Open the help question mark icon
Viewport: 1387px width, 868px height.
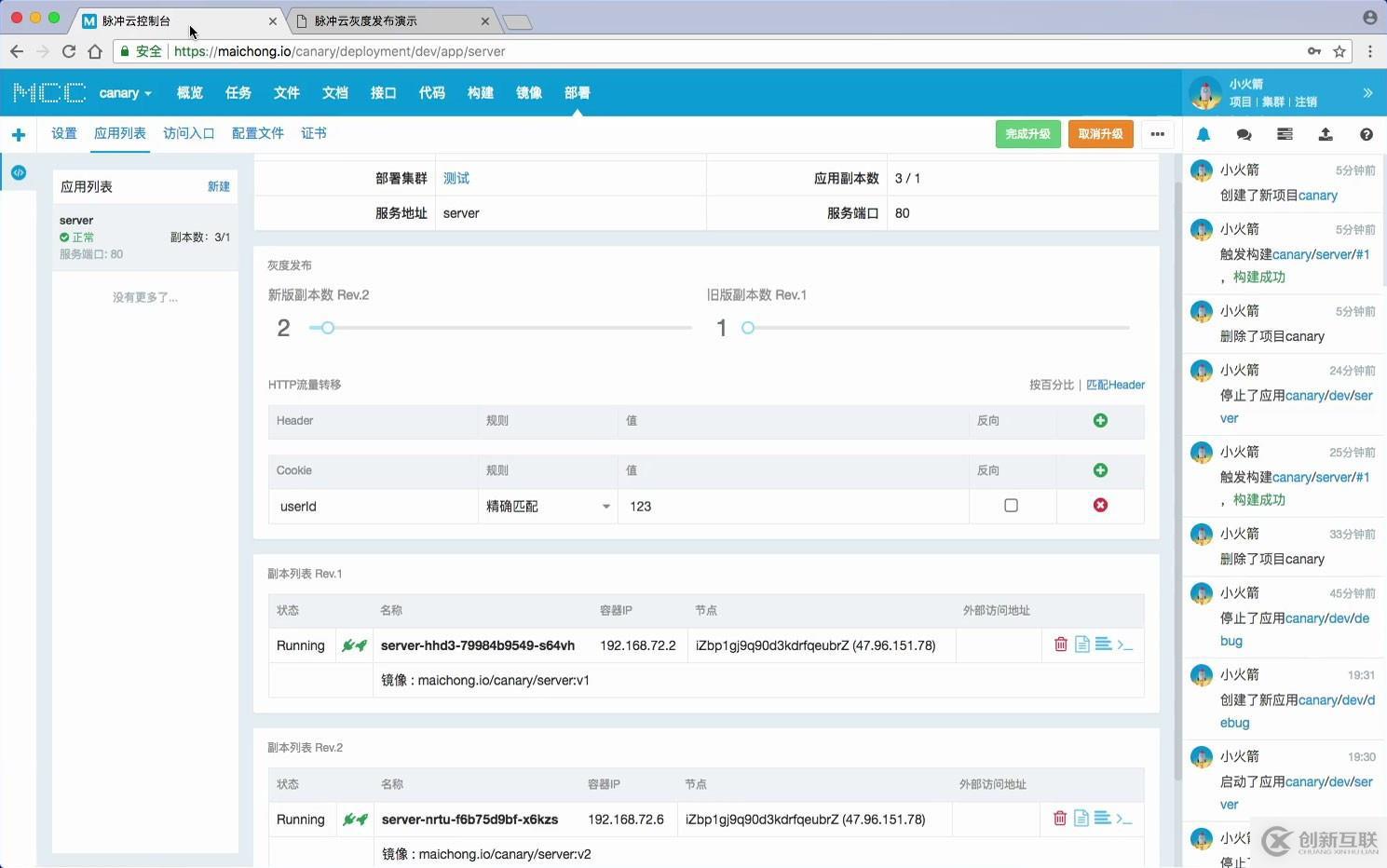[x=1367, y=134]
